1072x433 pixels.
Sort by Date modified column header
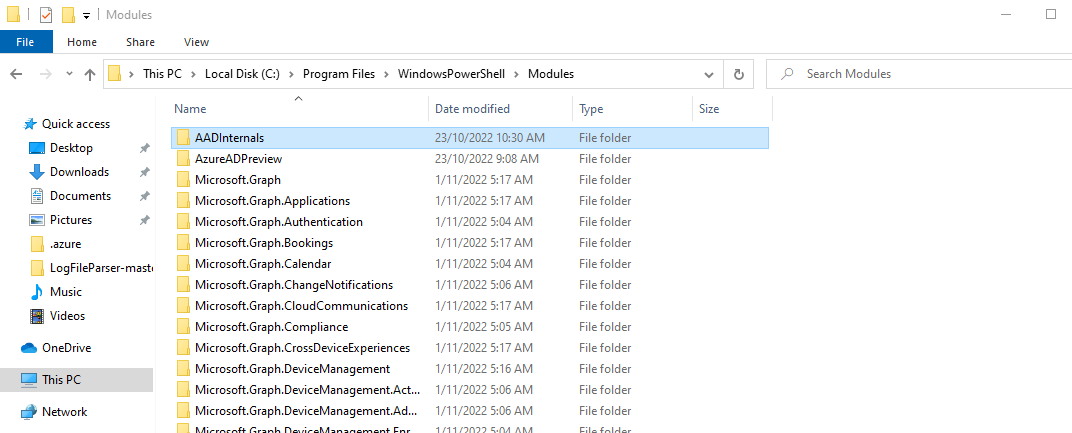(x=500, y=109)
